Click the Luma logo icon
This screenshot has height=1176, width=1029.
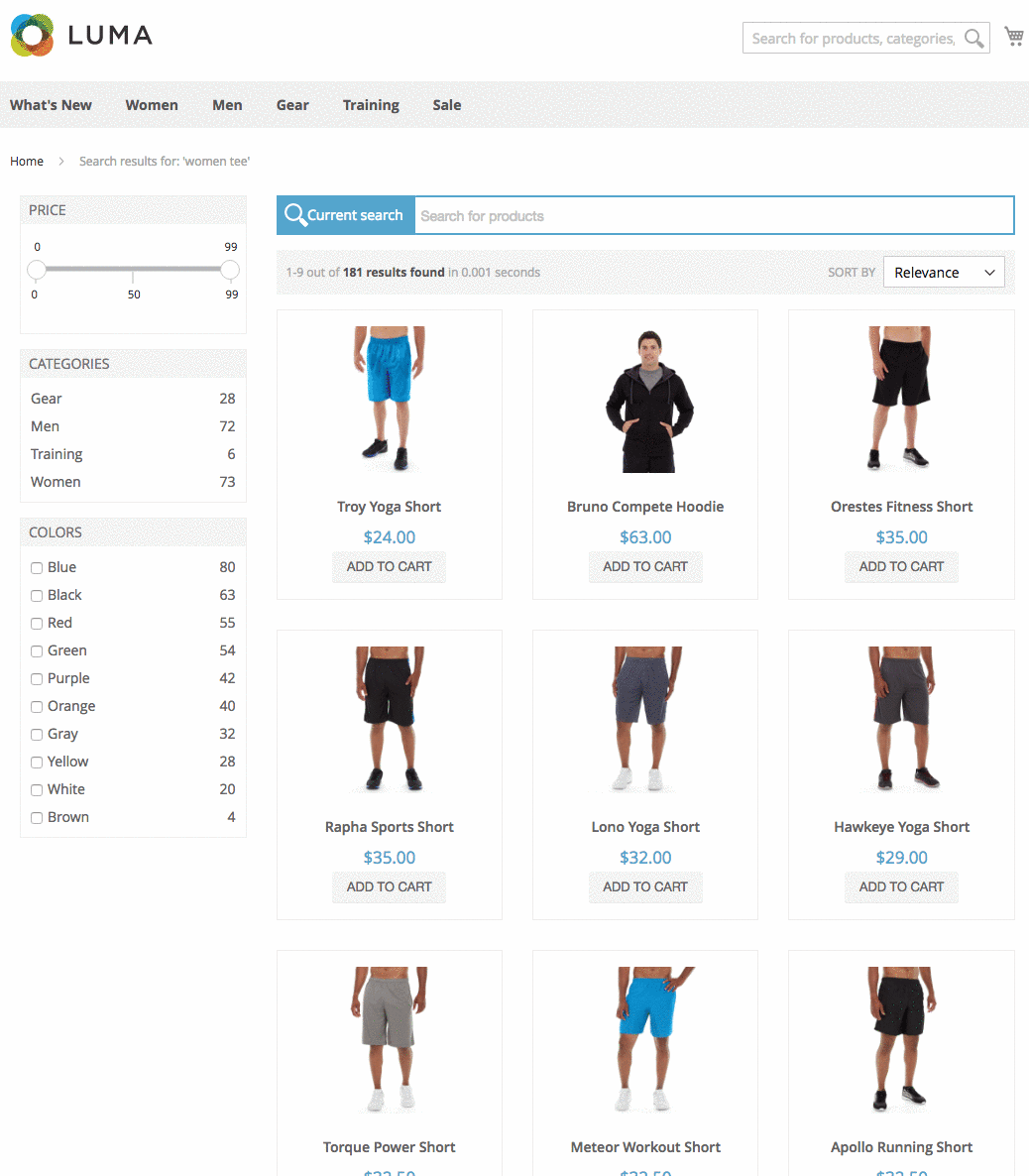click(32, 36)
